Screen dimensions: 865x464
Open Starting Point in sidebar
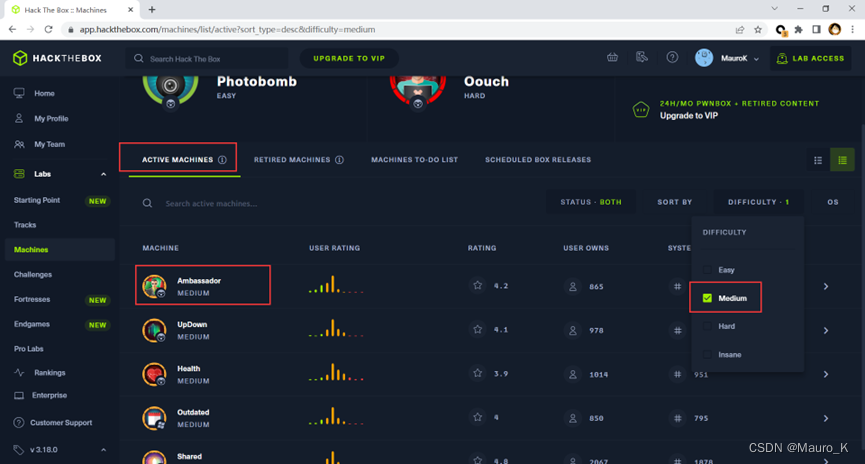(x=37, y=200)
